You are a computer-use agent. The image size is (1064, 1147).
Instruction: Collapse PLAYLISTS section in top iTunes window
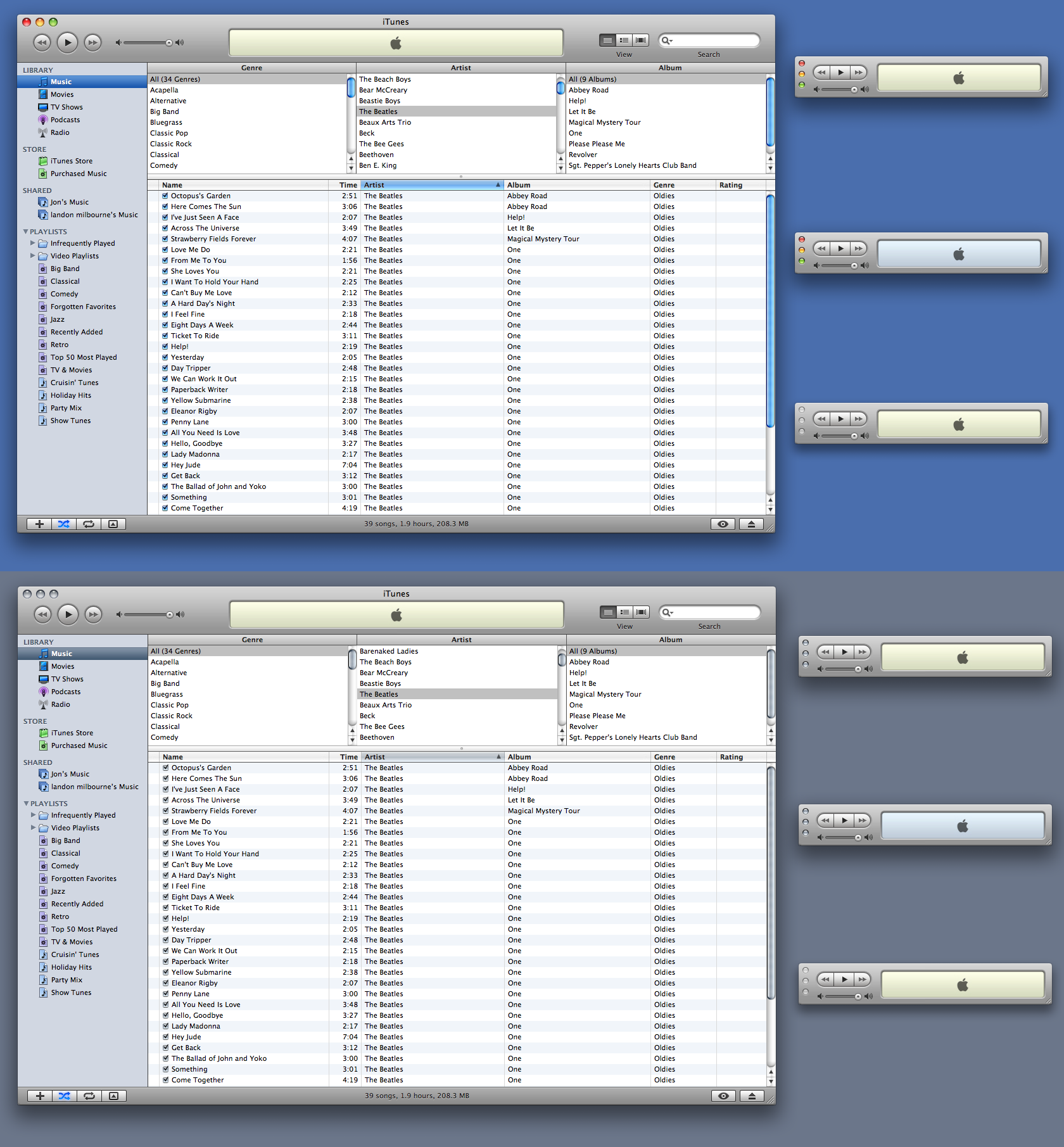[x=25, y=232]
